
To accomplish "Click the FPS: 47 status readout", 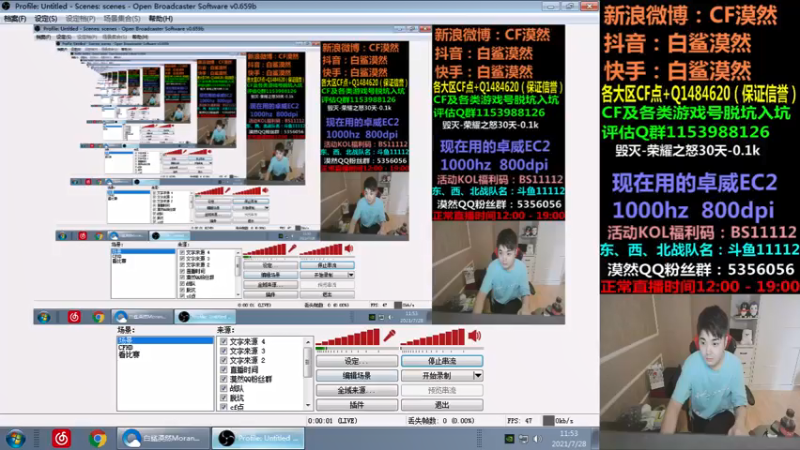I will (520, 421).
